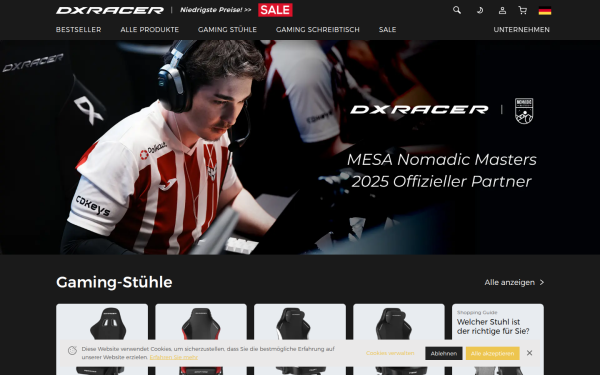This screenshot has width=600, height=375.
Task: Open the third gaming chair card
Action: [x=300, y=339]
